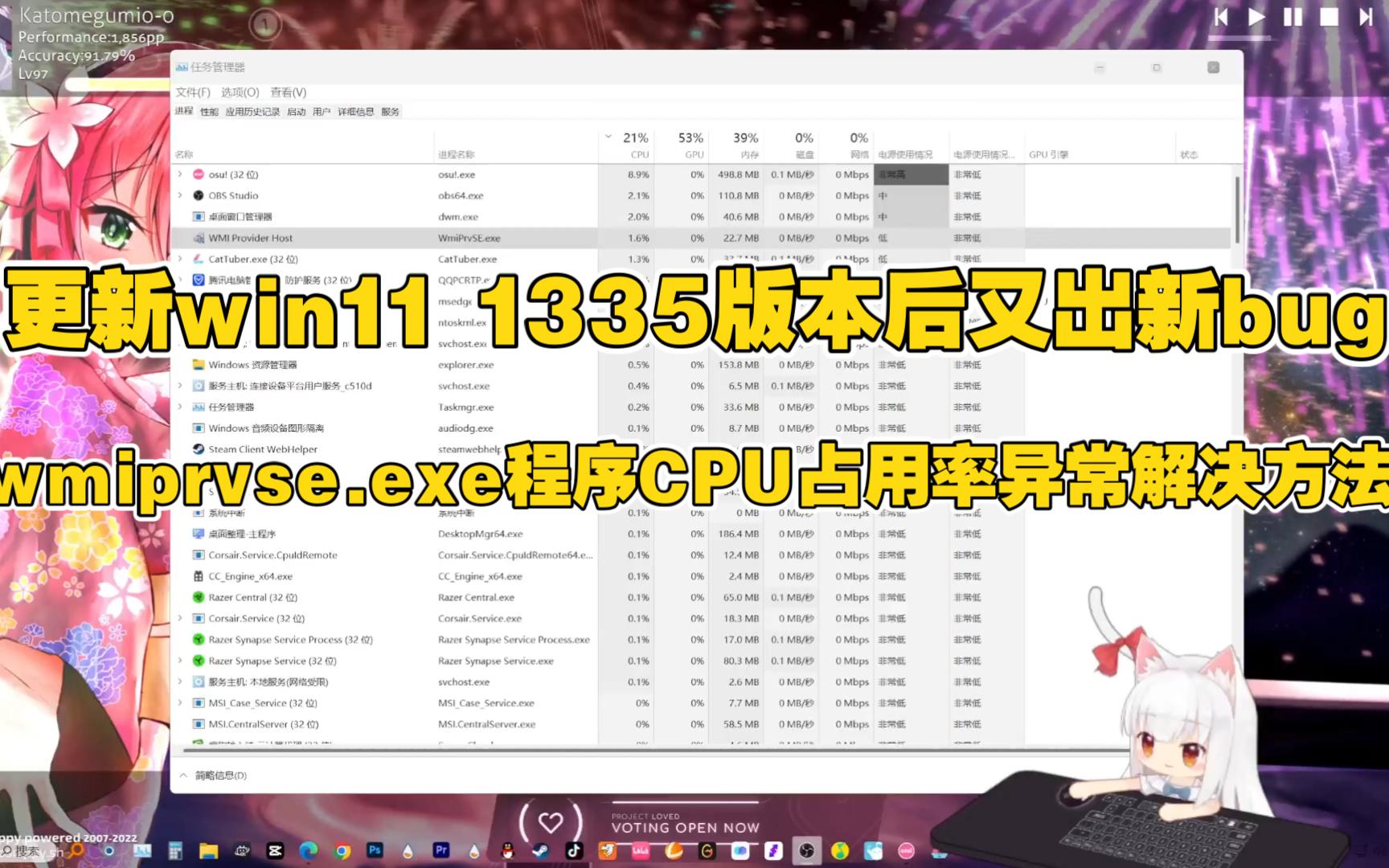Go to previous osu! jukebox track

tap(1221, 17)
